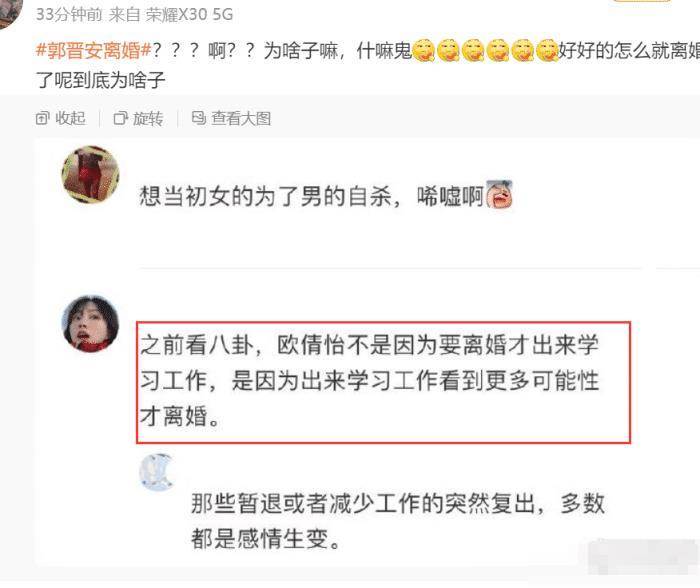Screen dimensions: 700x588
Task: Click the red-boxed comment about 欧倩怡
Action: (383, 382)
